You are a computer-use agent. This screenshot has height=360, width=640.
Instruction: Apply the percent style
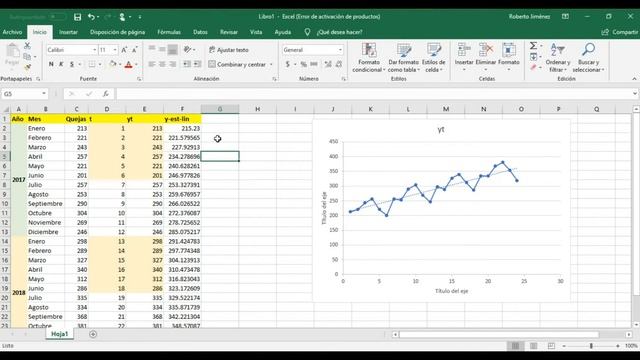pyautogui.click(x=303, y=64)
